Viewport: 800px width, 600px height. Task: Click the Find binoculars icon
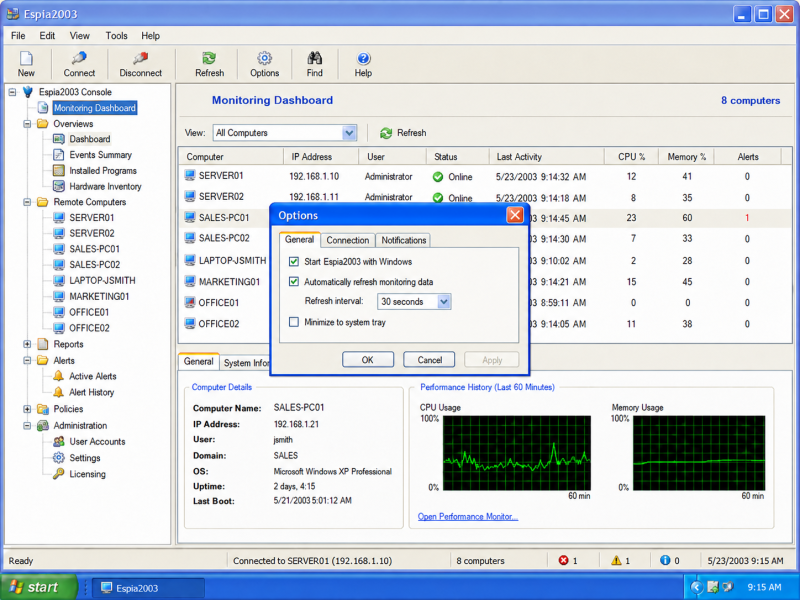[314, 58]
